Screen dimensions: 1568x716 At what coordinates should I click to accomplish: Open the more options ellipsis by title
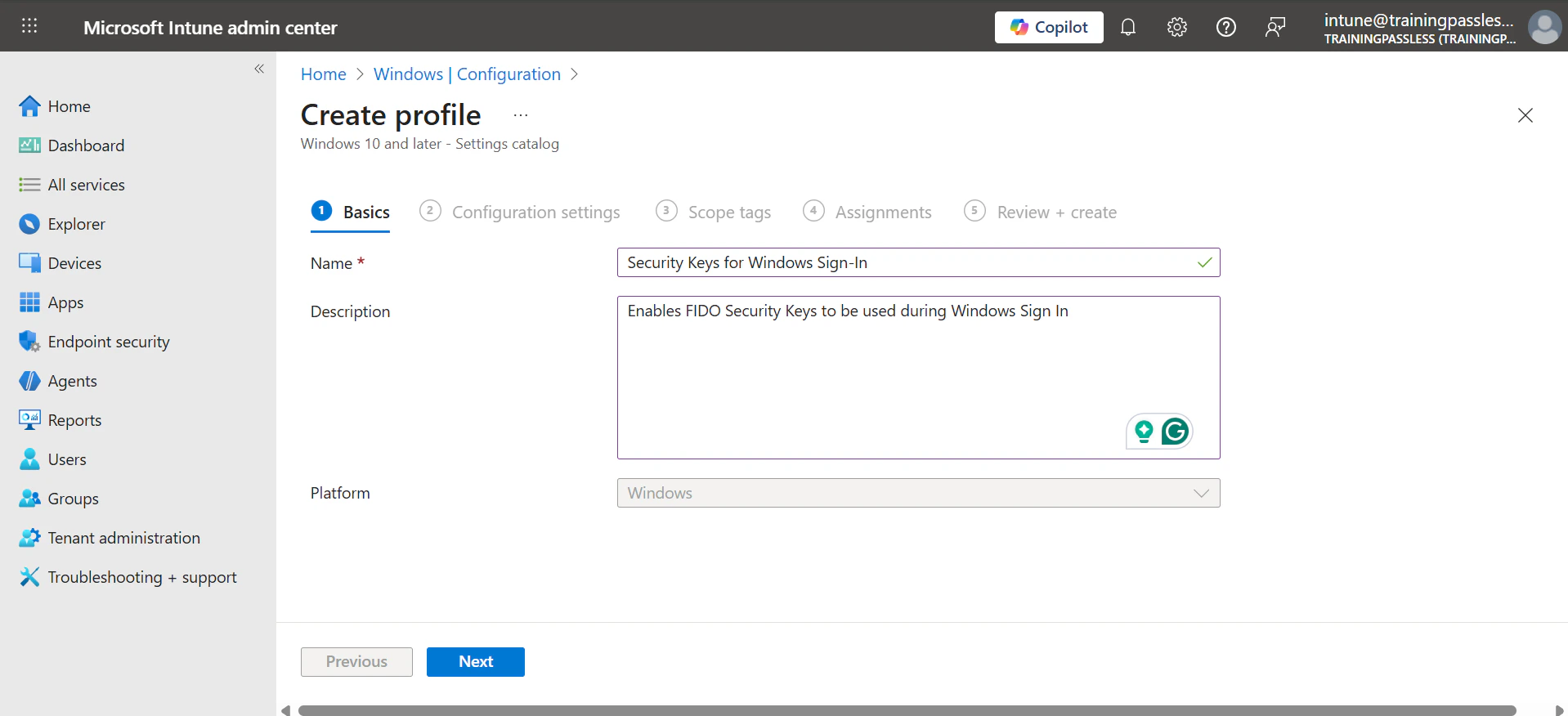click(x=521, y=115)
